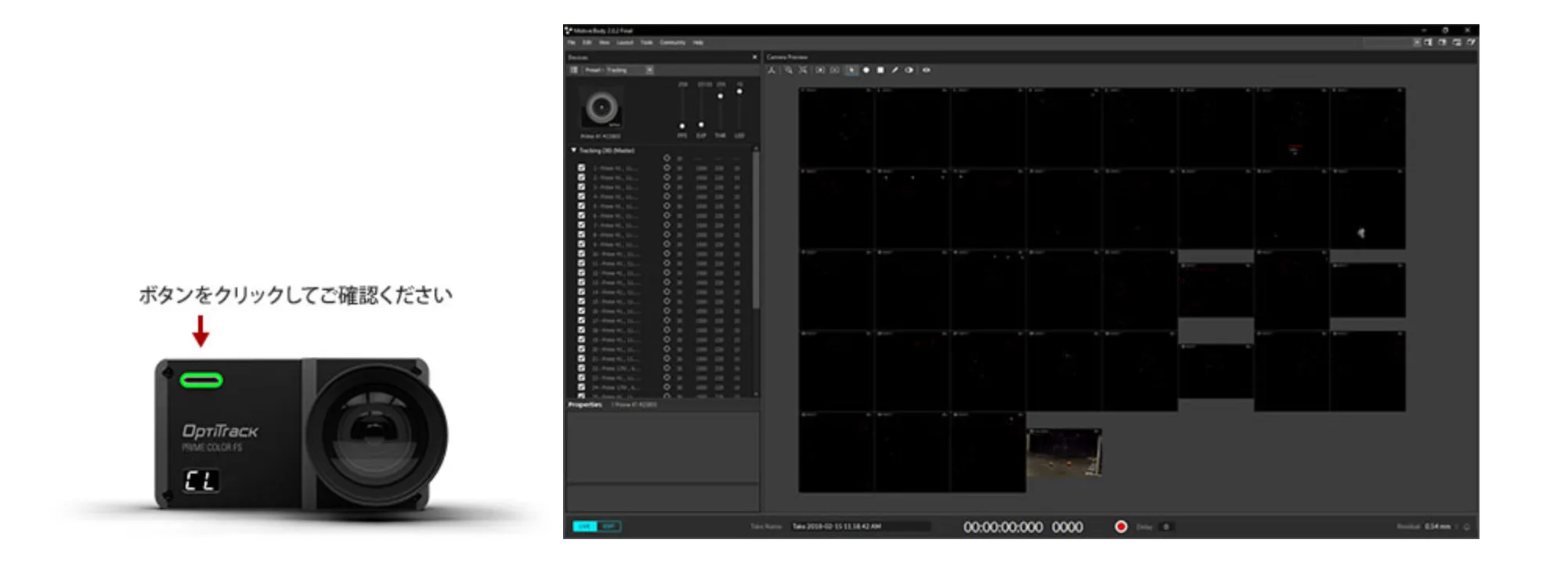Switch to the Properties pane header
Viewport: 1568px width, 565px height.
(585, 405)
